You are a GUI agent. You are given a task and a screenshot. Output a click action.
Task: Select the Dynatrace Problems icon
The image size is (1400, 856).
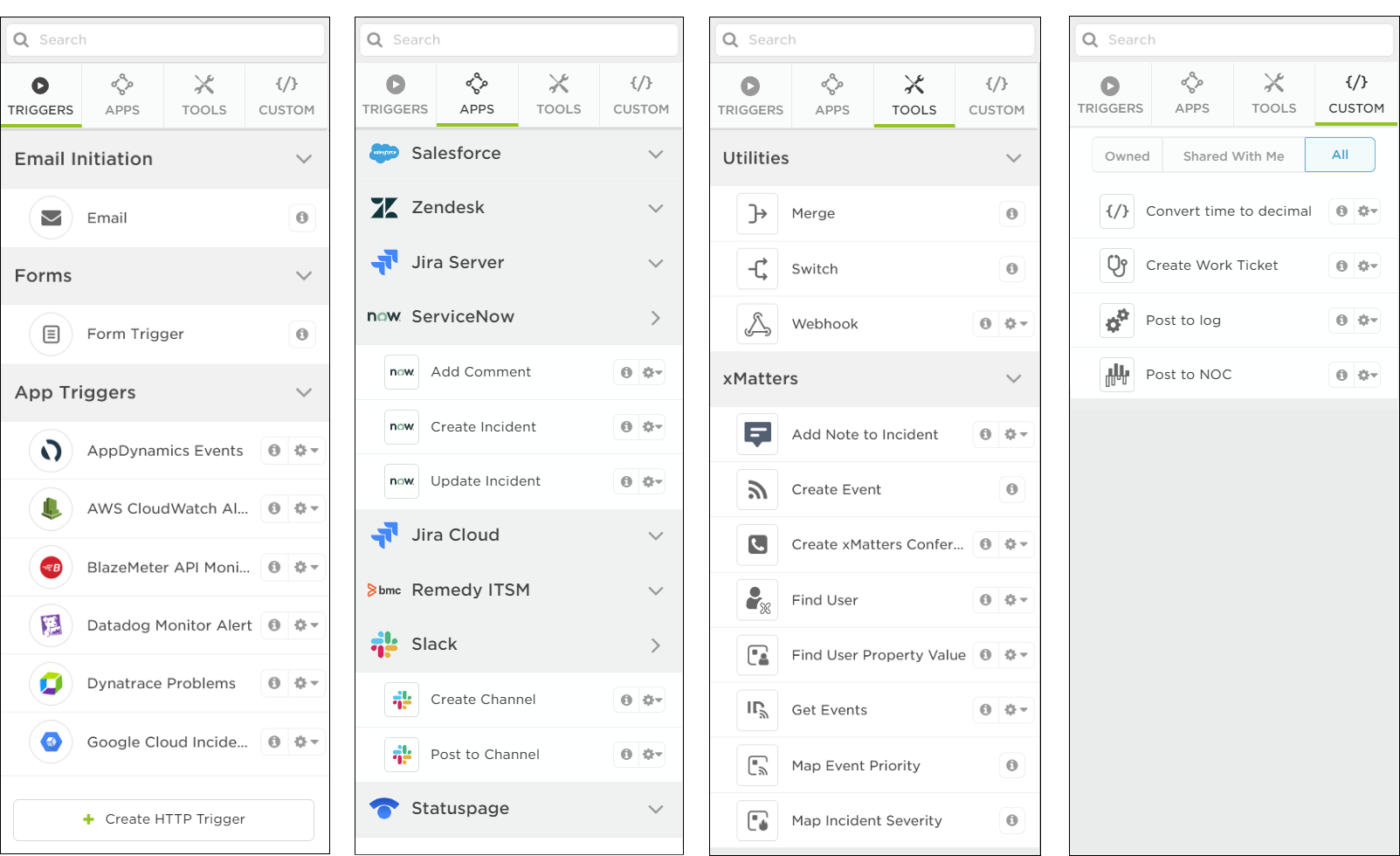(51, 683)
